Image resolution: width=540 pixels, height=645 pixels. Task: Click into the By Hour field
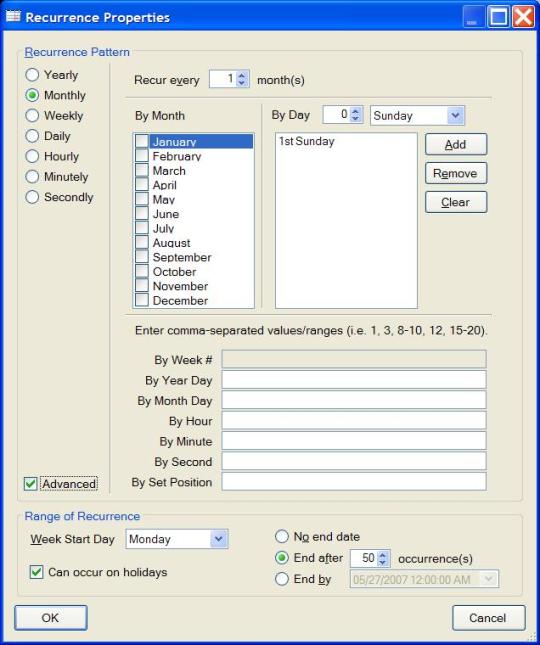click(x=354, y=420)
